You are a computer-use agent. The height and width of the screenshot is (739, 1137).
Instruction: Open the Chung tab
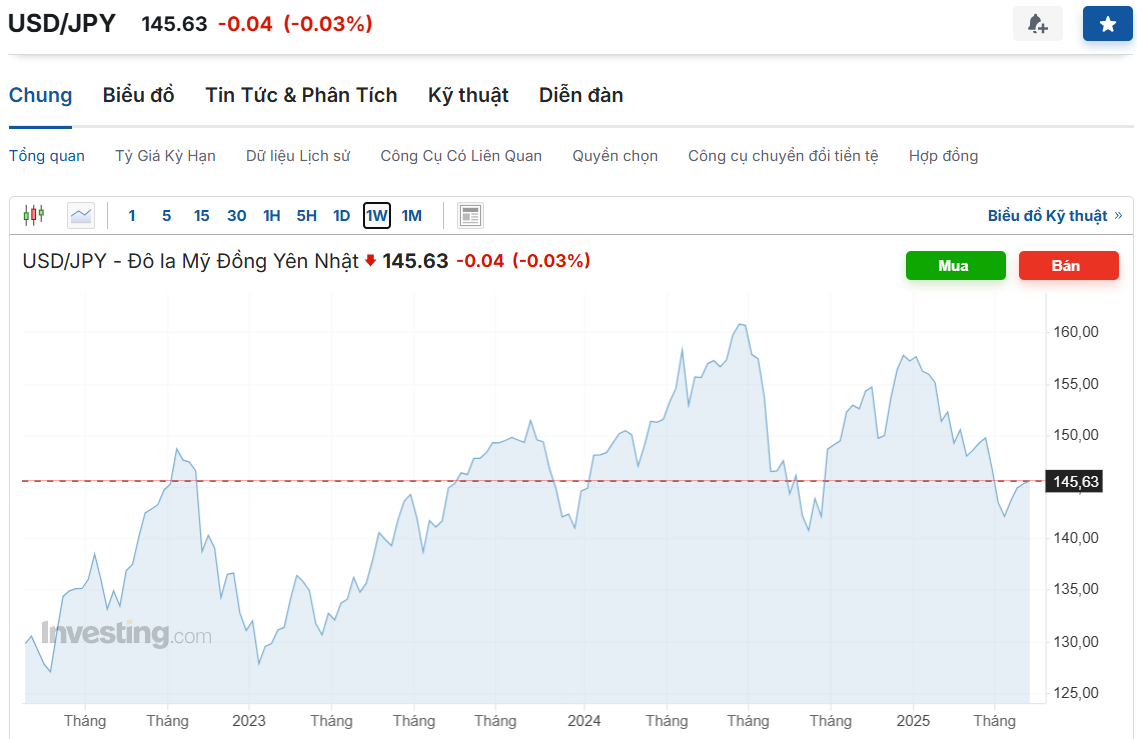point(41,95)
